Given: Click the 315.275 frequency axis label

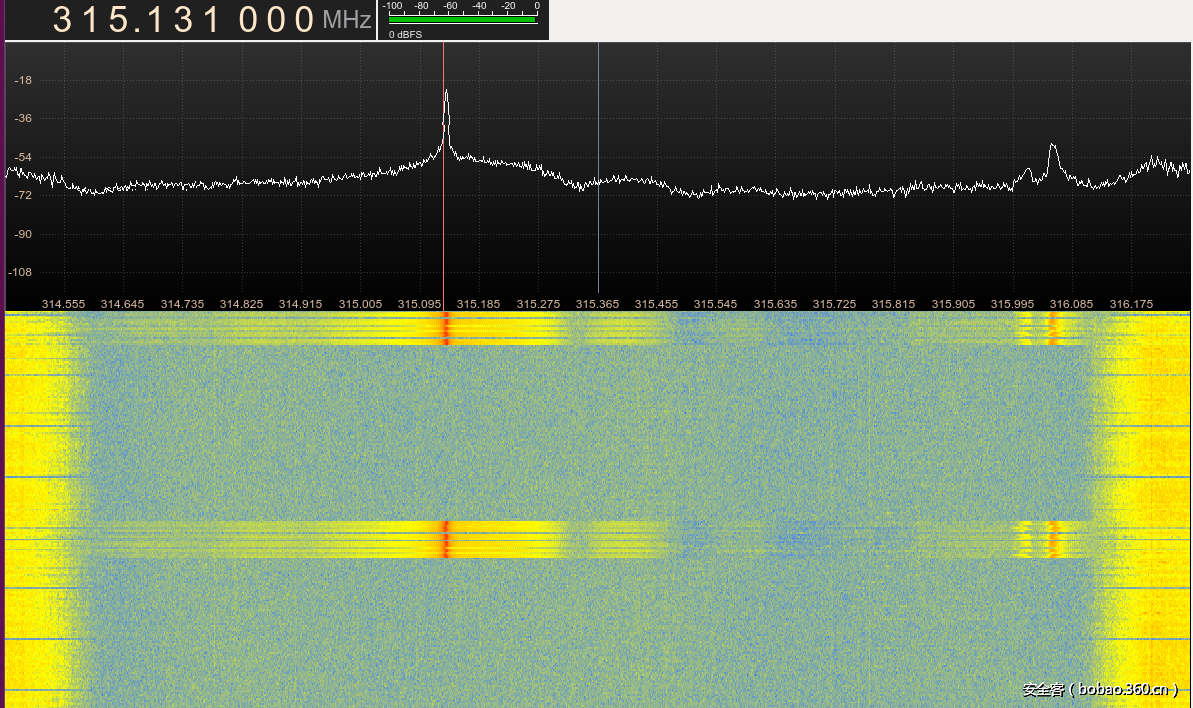Looking at the screenshot, I should [539, 303].
